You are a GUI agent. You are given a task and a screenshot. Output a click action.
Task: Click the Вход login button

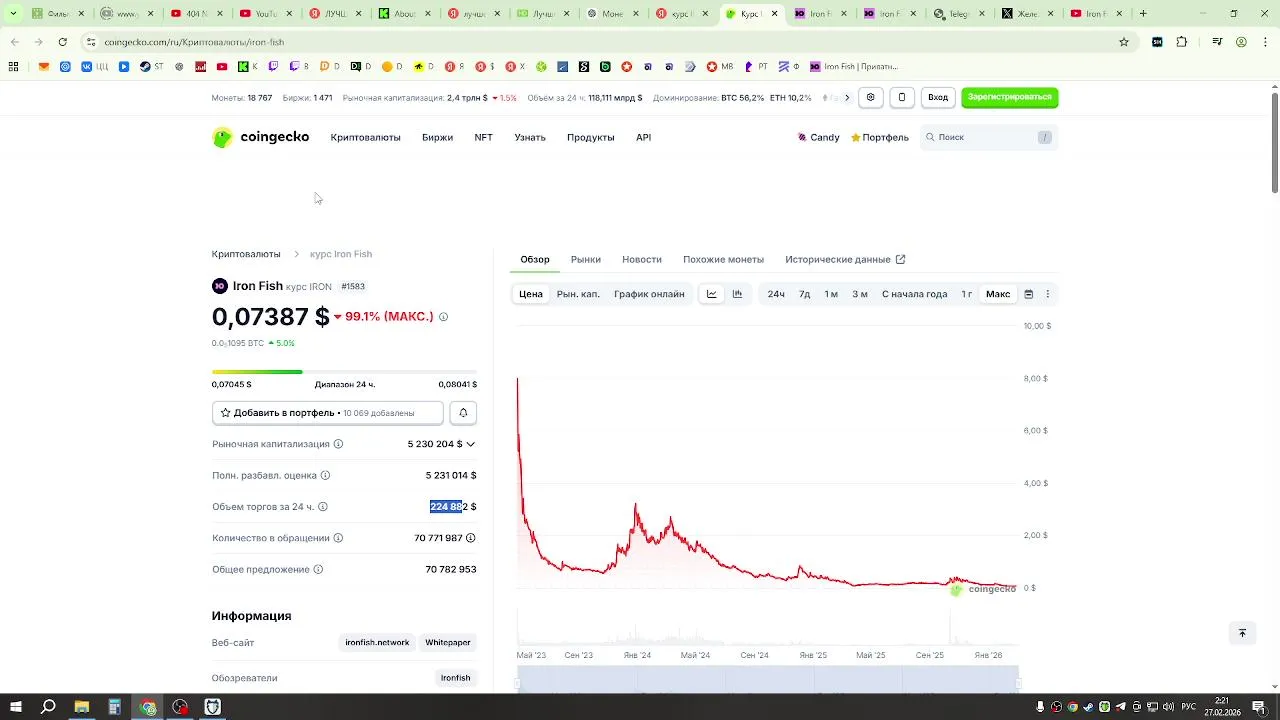point(938,97)
